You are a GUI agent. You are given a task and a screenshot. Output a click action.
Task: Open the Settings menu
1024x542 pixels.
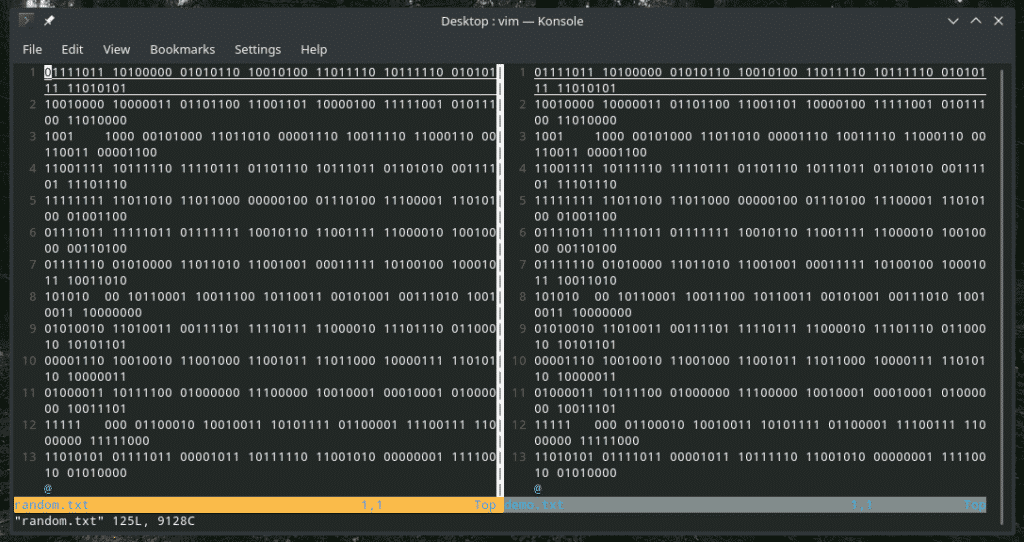(x=258, y=49)
